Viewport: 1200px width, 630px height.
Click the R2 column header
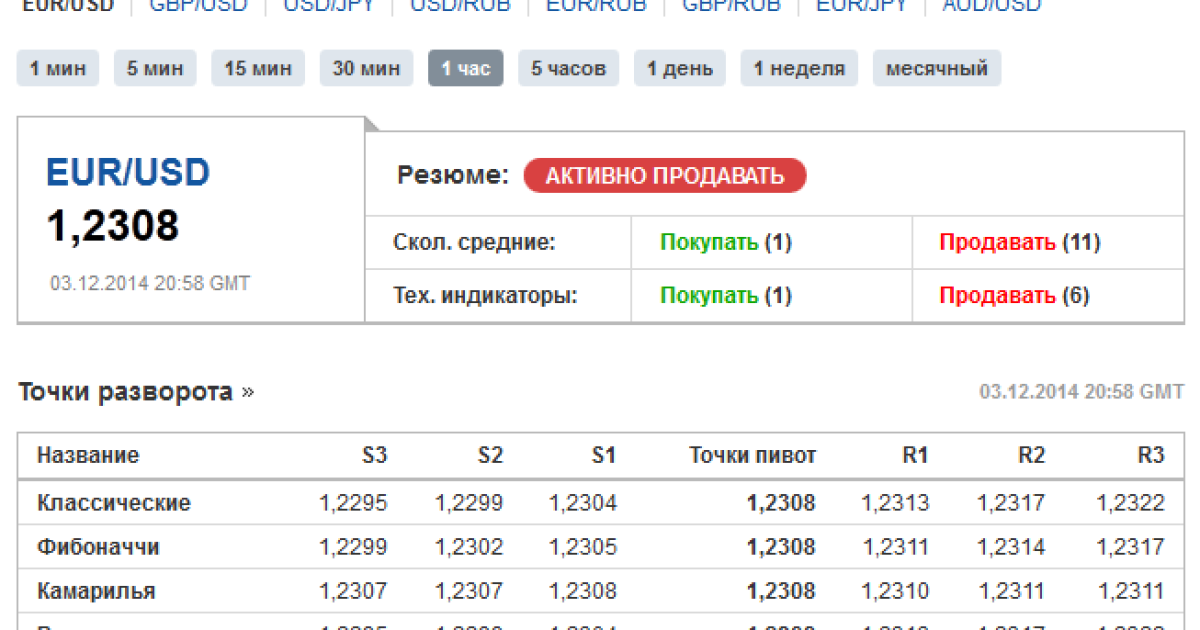coord(1032,456)
